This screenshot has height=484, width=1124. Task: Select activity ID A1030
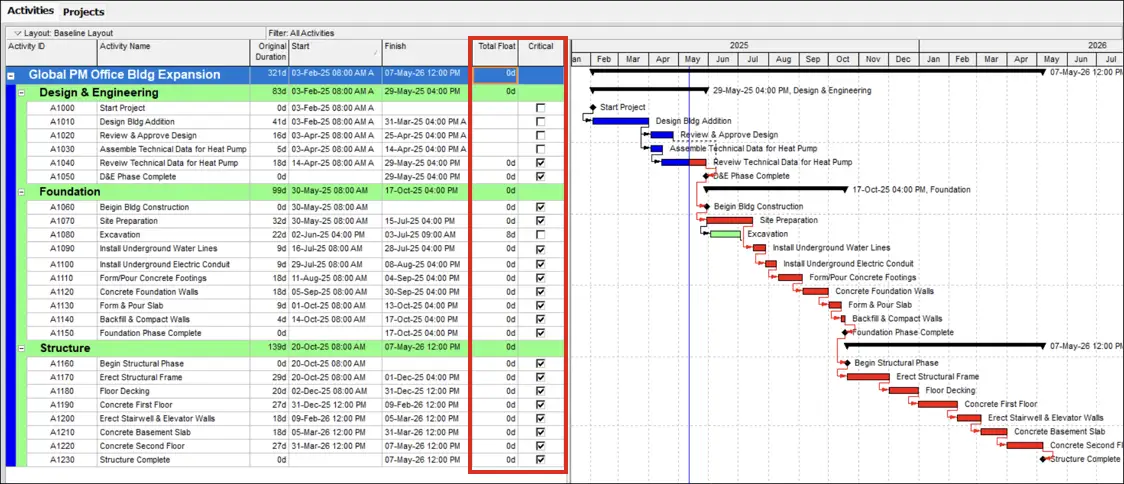coord(62,149)
